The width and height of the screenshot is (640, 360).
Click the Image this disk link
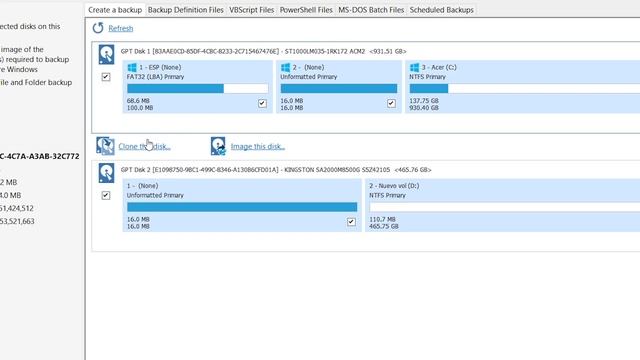[x=258, y=147]
